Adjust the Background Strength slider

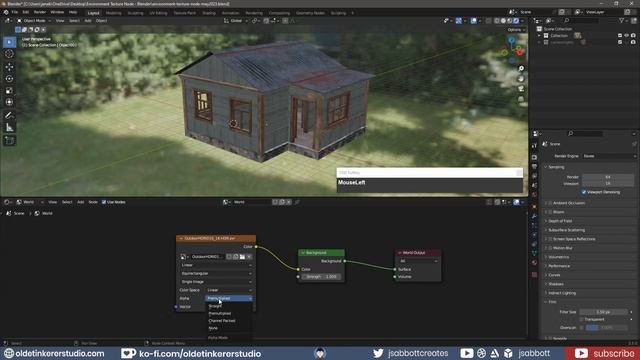(x=321, y=277)
